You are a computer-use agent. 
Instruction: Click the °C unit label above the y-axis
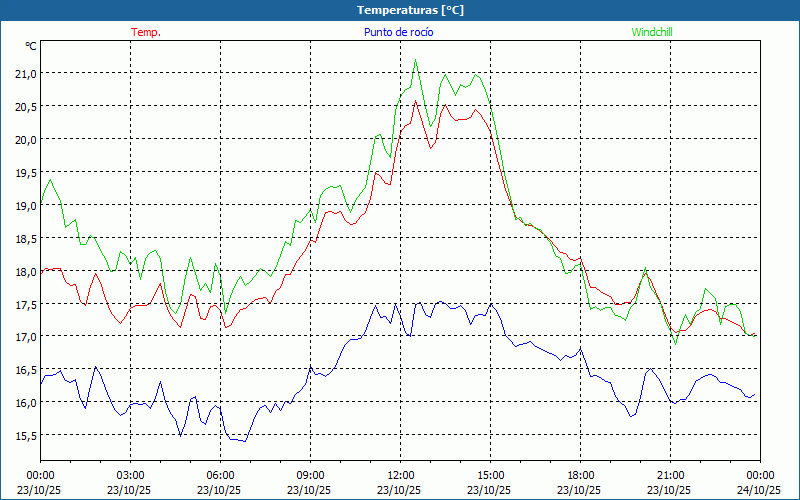31,46
